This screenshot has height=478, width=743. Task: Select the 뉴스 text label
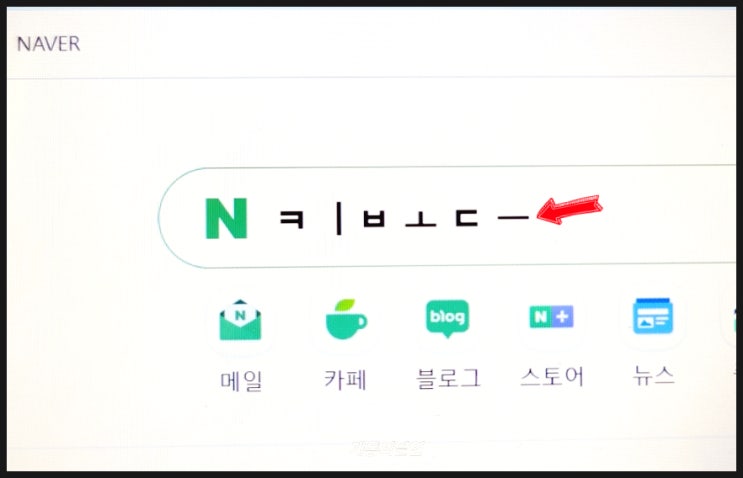pos(653,375)
